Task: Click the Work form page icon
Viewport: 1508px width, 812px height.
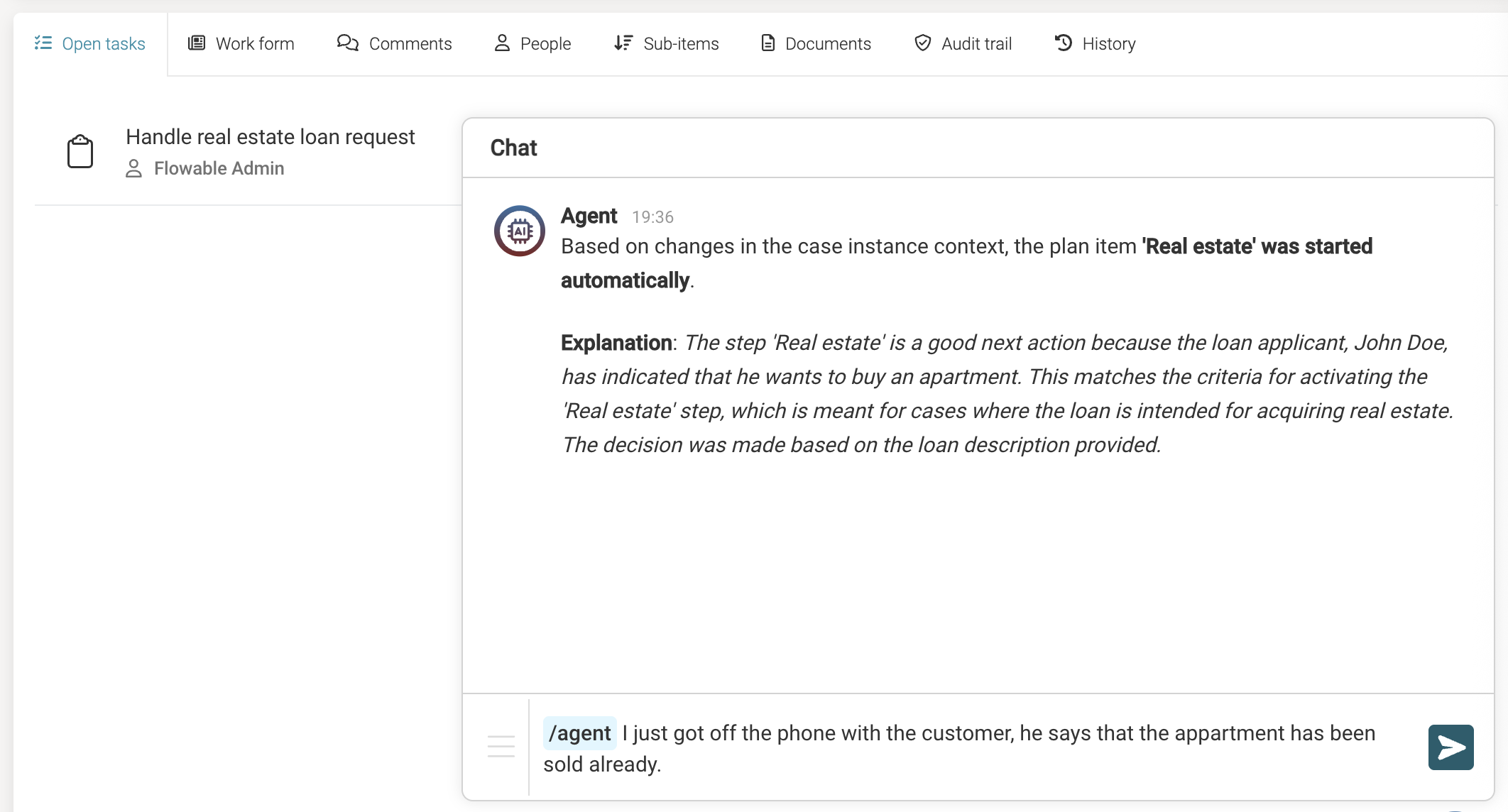Action: tap(196, 43)
